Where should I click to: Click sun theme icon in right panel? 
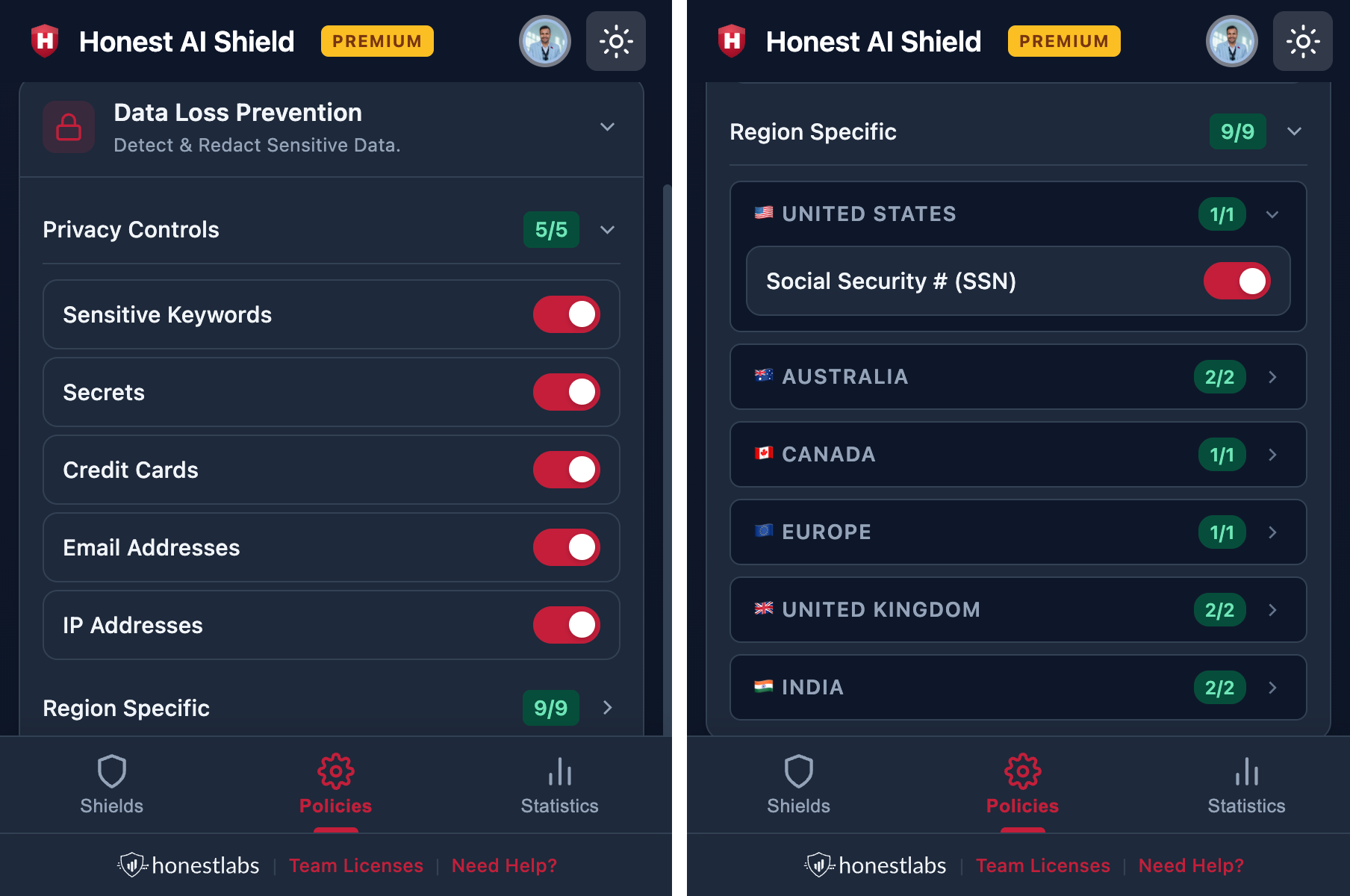(x=1302, y=41)
